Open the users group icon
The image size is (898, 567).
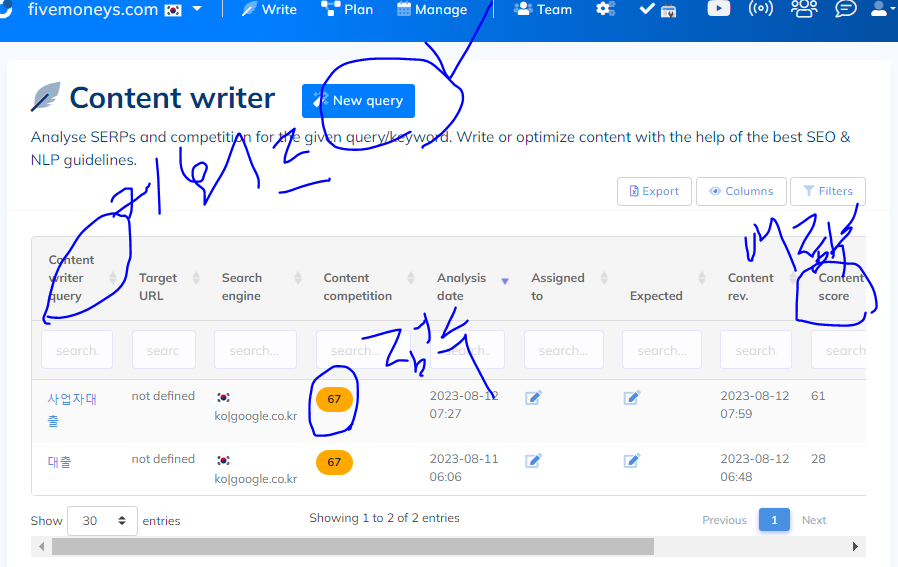click(x=804, y=9)
